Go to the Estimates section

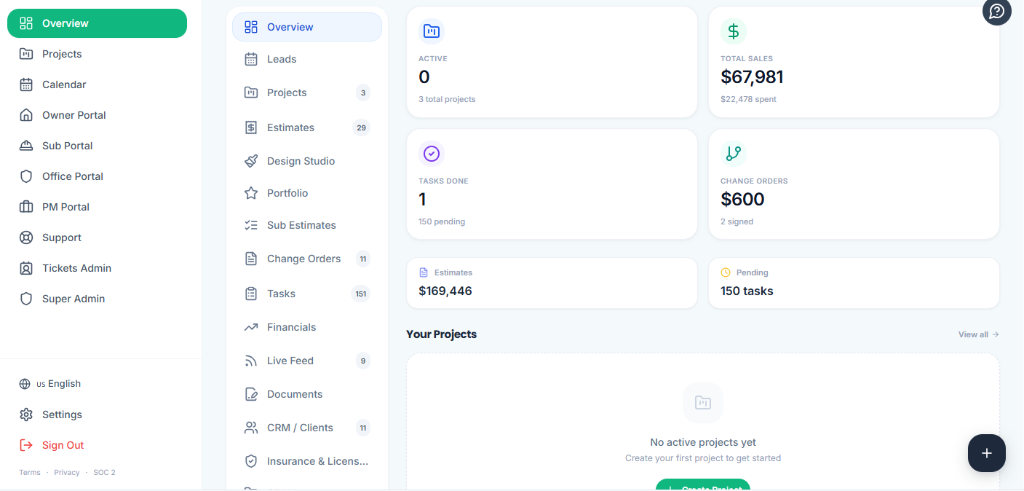[x=307, y=127]
